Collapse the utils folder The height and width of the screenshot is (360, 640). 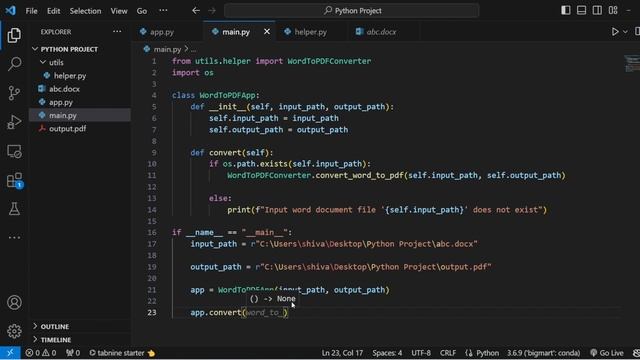[x=56, y=62]
